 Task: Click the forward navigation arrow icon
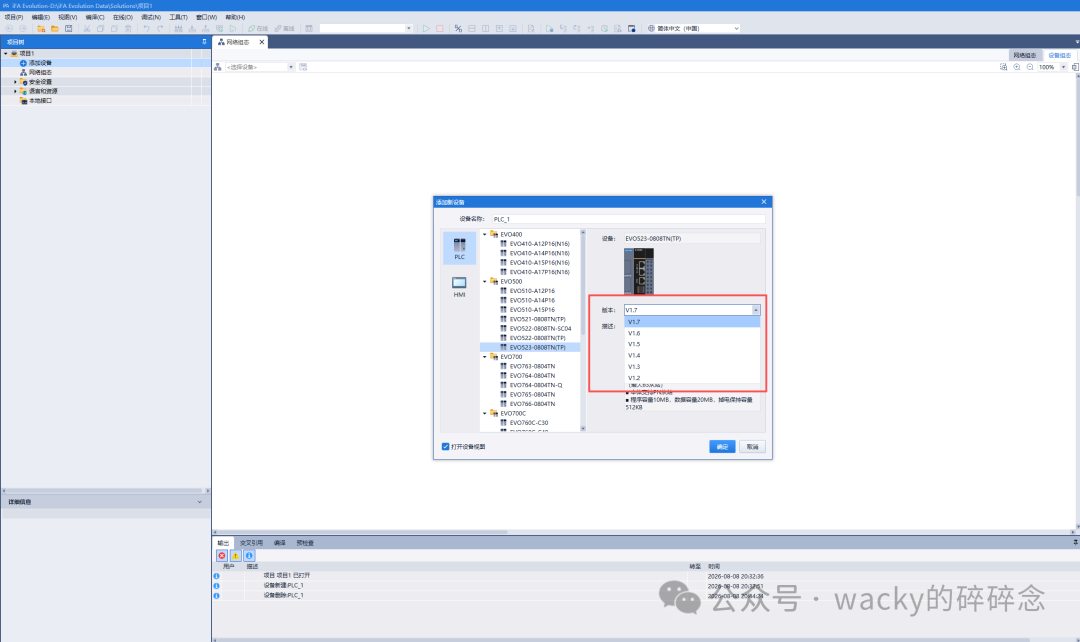23,28
